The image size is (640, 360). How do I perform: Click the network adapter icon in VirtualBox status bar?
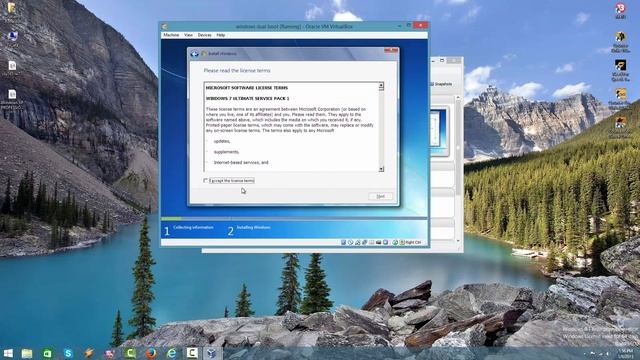[x=358, y=242]
